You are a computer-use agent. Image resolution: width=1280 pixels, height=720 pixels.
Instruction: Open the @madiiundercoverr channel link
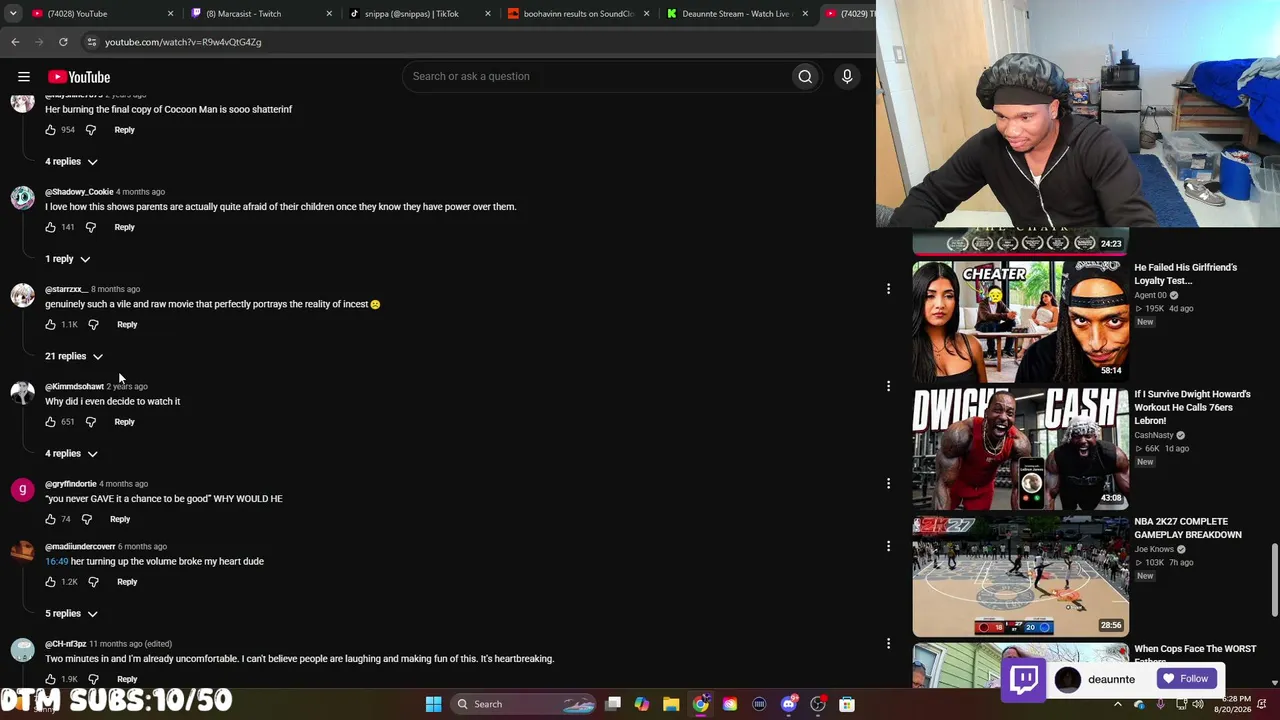(x=80, y=547)
